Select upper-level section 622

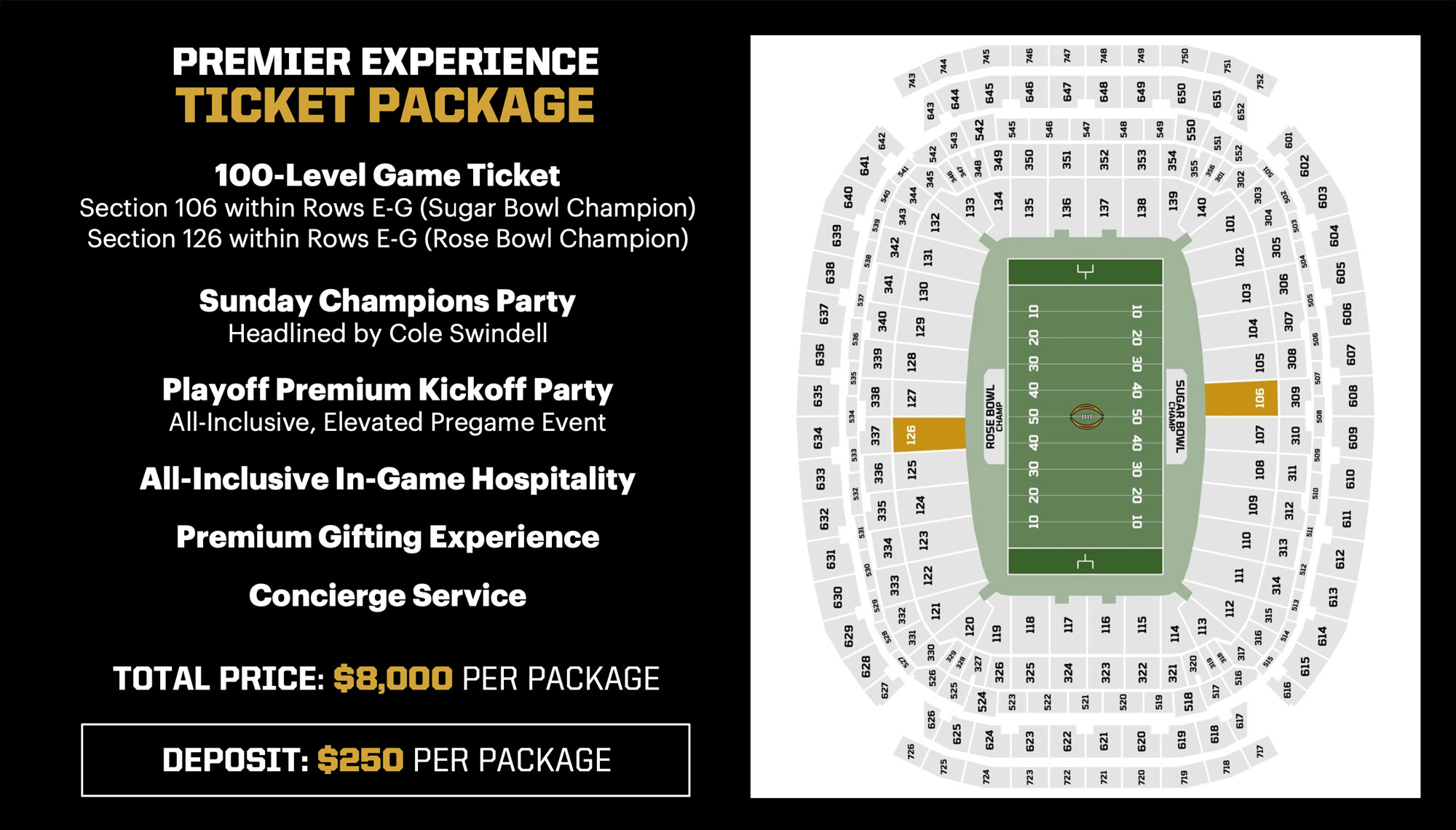(1067, 741)
